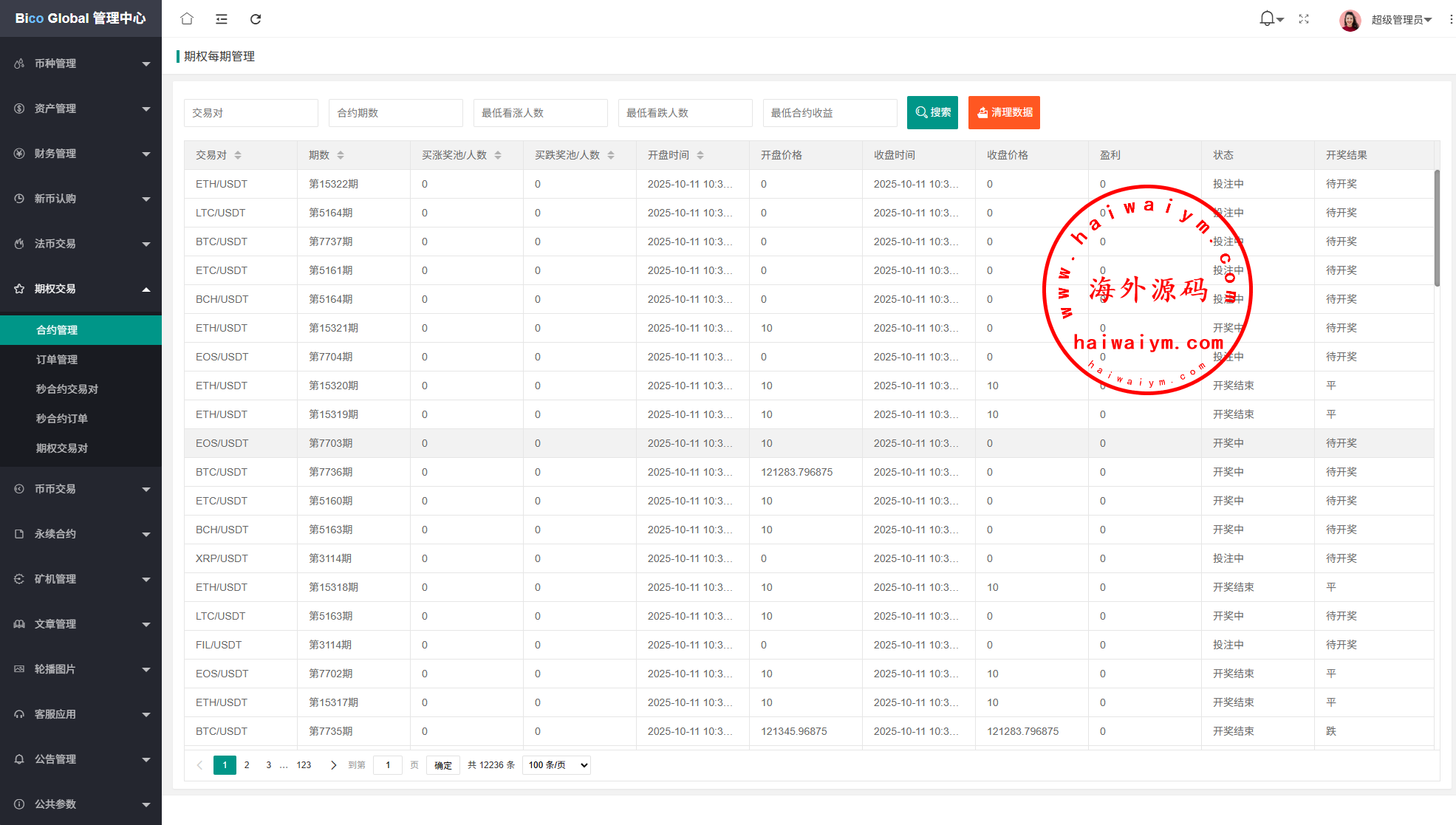Click the administrator avatar picture

pyautogui.click(x=1350, y=20)
